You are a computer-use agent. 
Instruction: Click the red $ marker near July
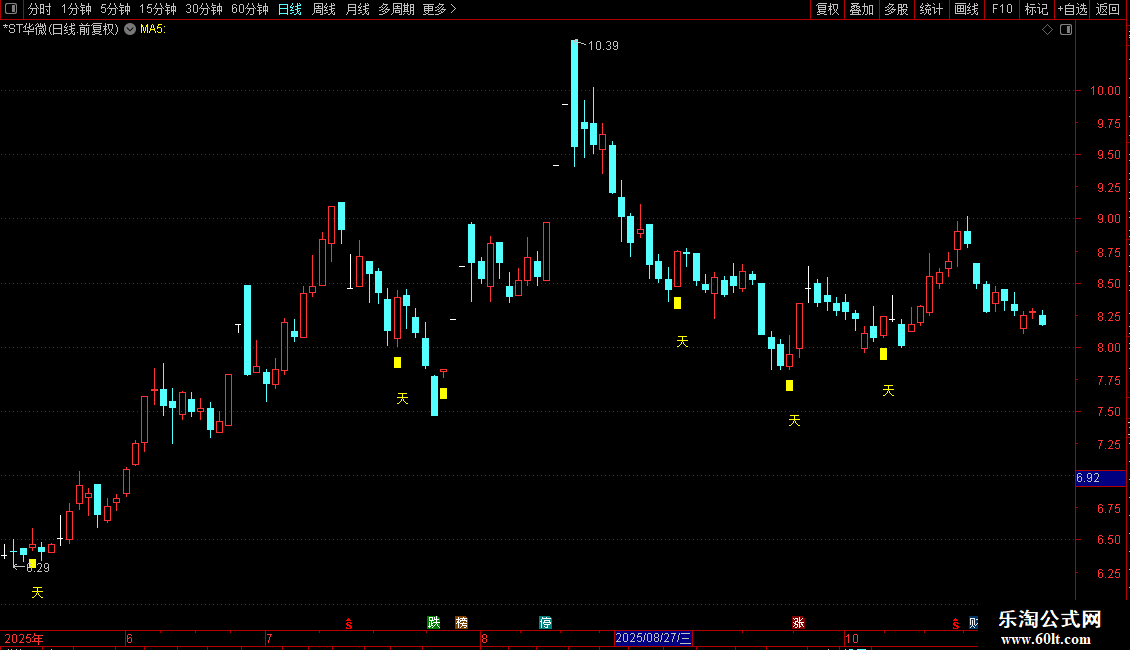tap(349, 624)
